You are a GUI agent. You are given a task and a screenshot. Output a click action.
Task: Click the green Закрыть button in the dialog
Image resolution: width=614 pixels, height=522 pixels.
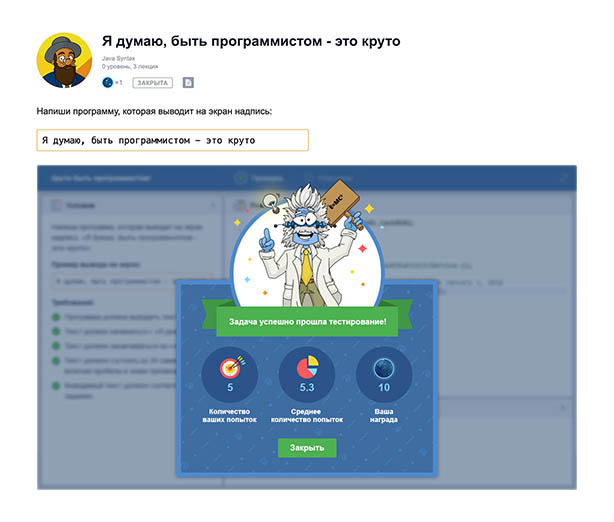click(x=307, y=448)
